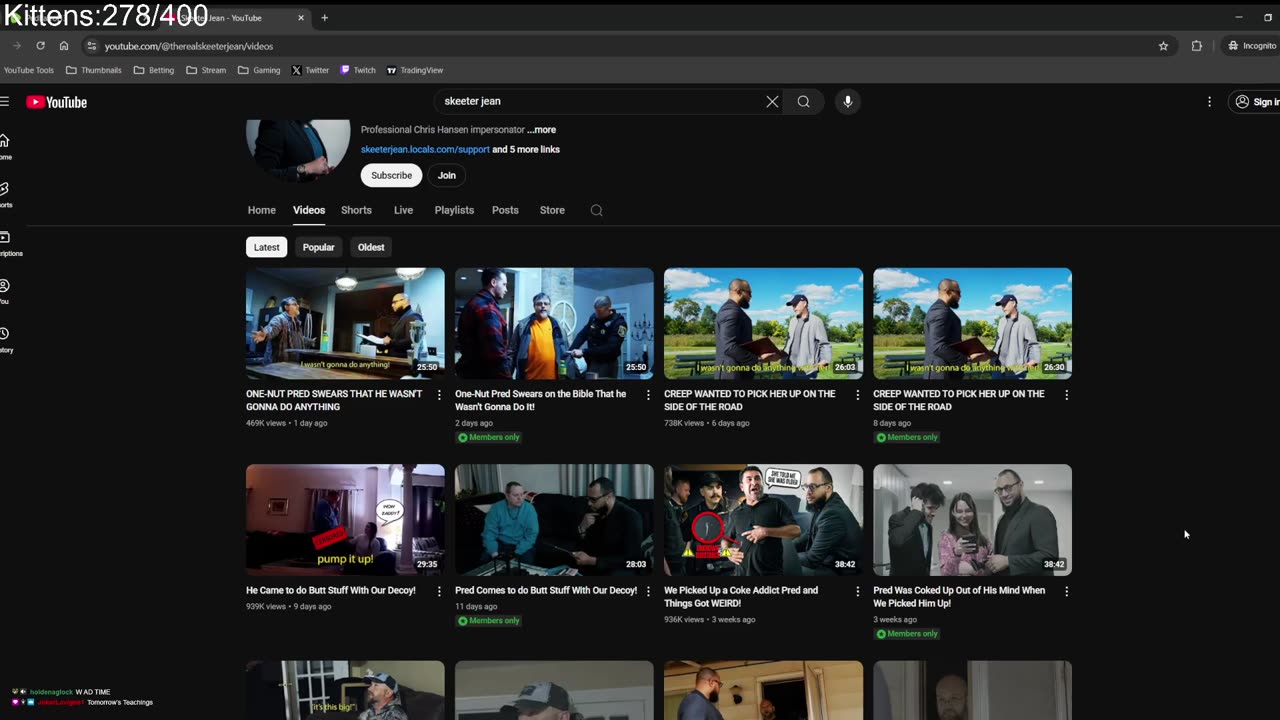
Task: Open the Store tab
Action: click(552, 210)
